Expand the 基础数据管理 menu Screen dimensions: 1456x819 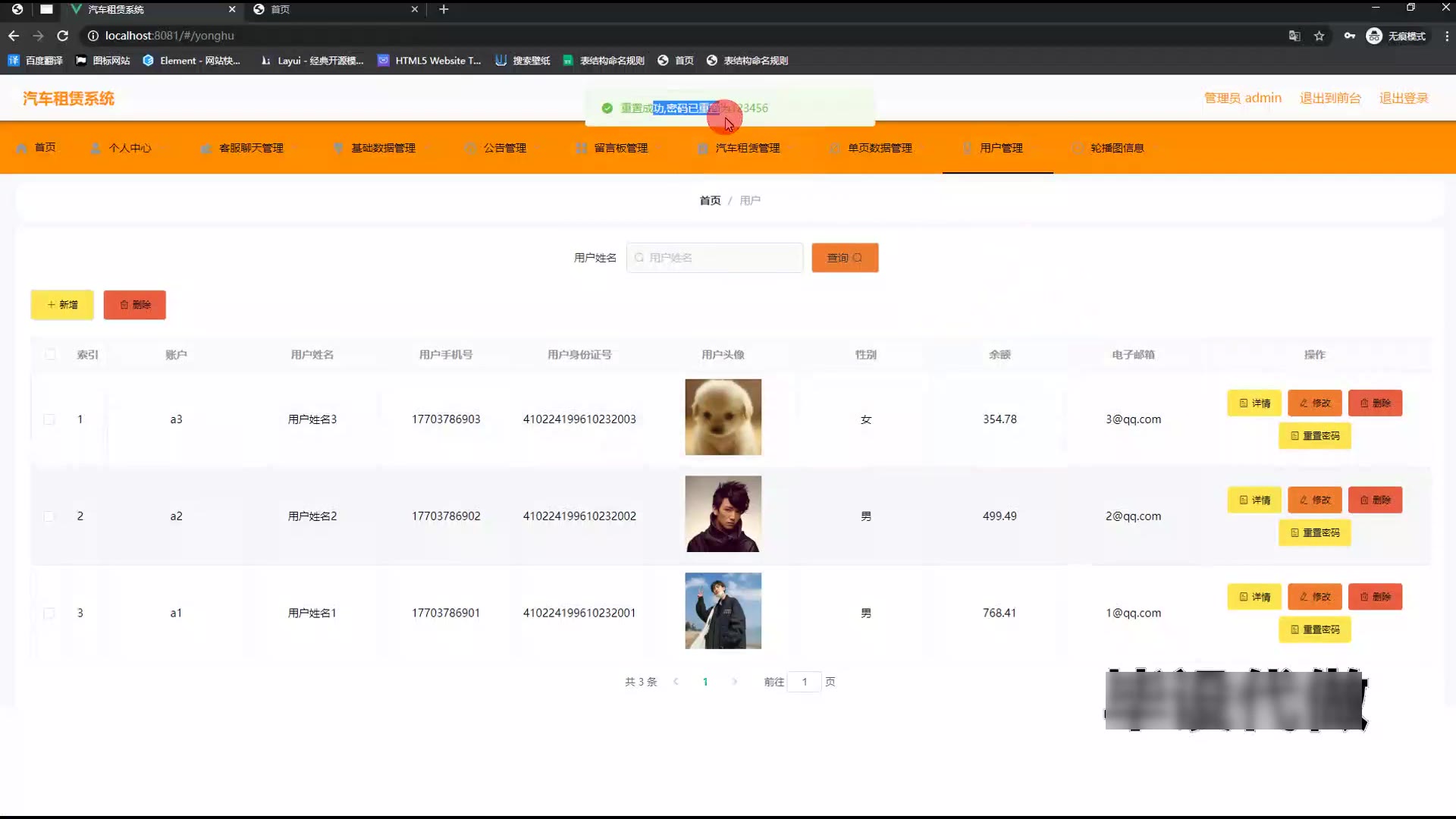coord(382,148)
